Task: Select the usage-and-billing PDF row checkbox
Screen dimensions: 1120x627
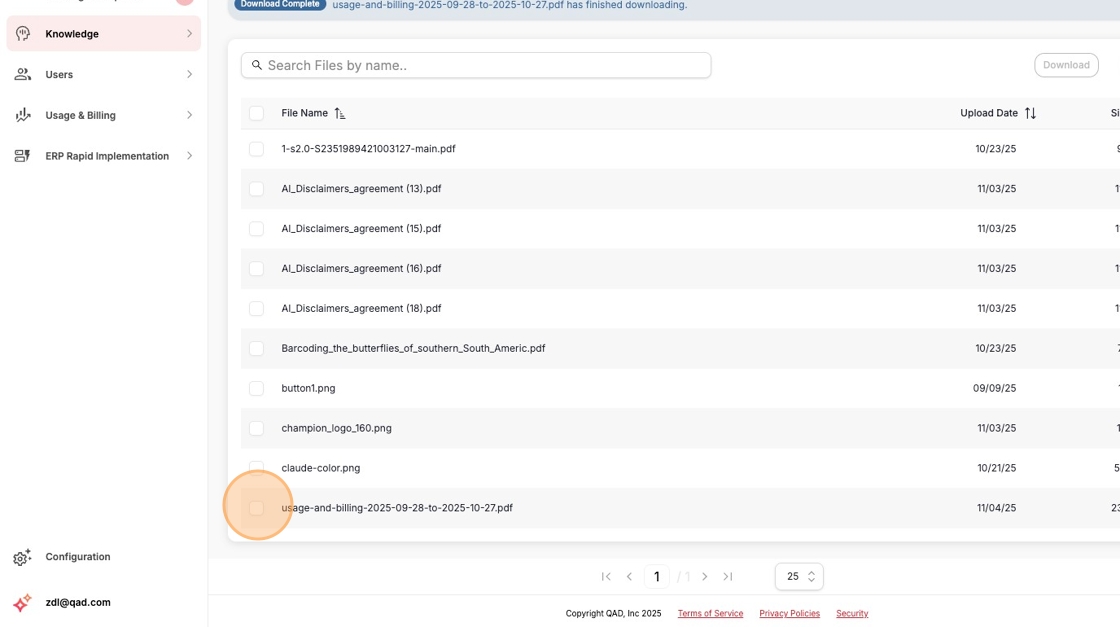Action: 257,507
